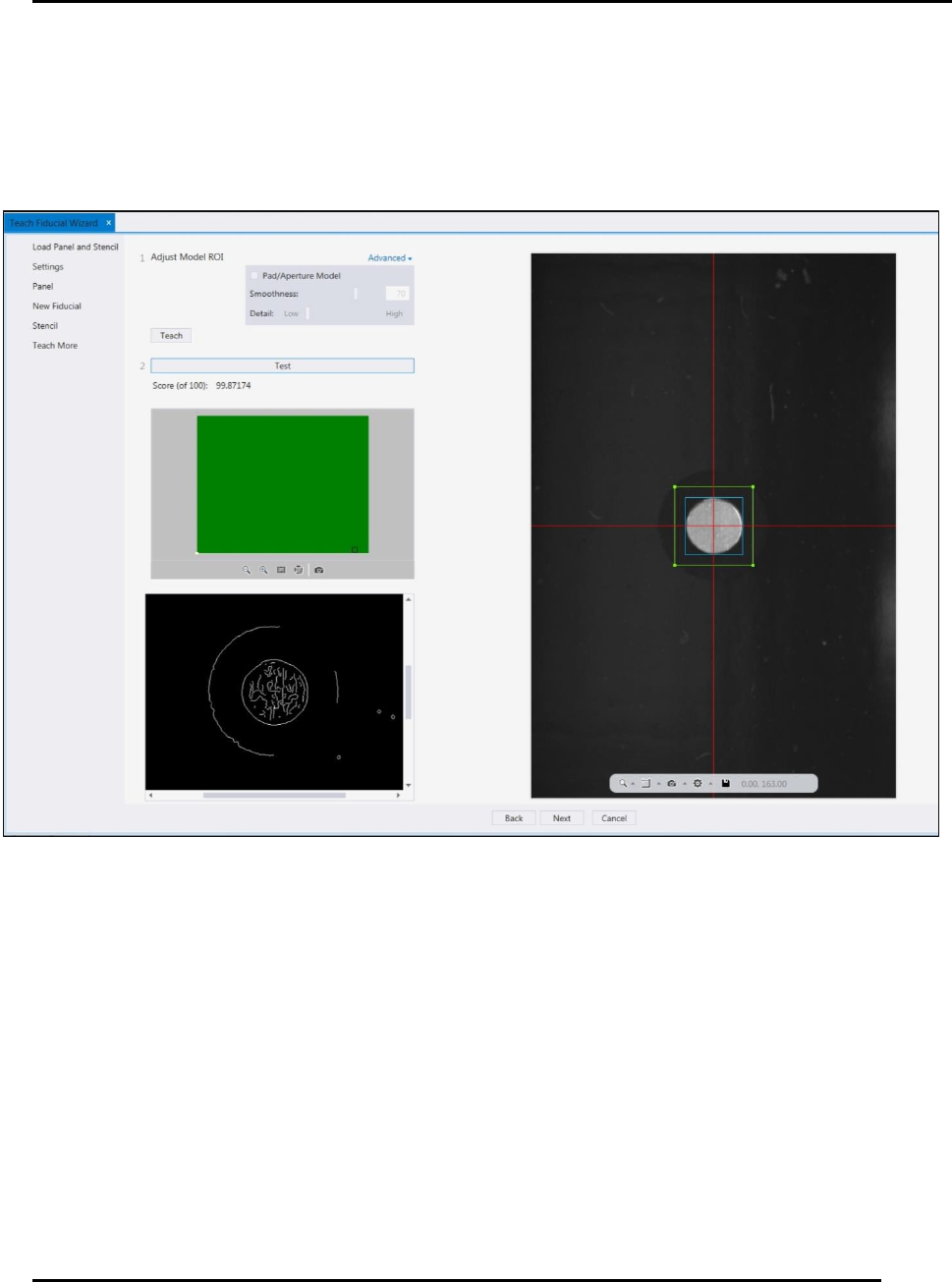This screenshot has width=952, height=1282.
Task: Click the Teach button
Action: pos(171,336)
